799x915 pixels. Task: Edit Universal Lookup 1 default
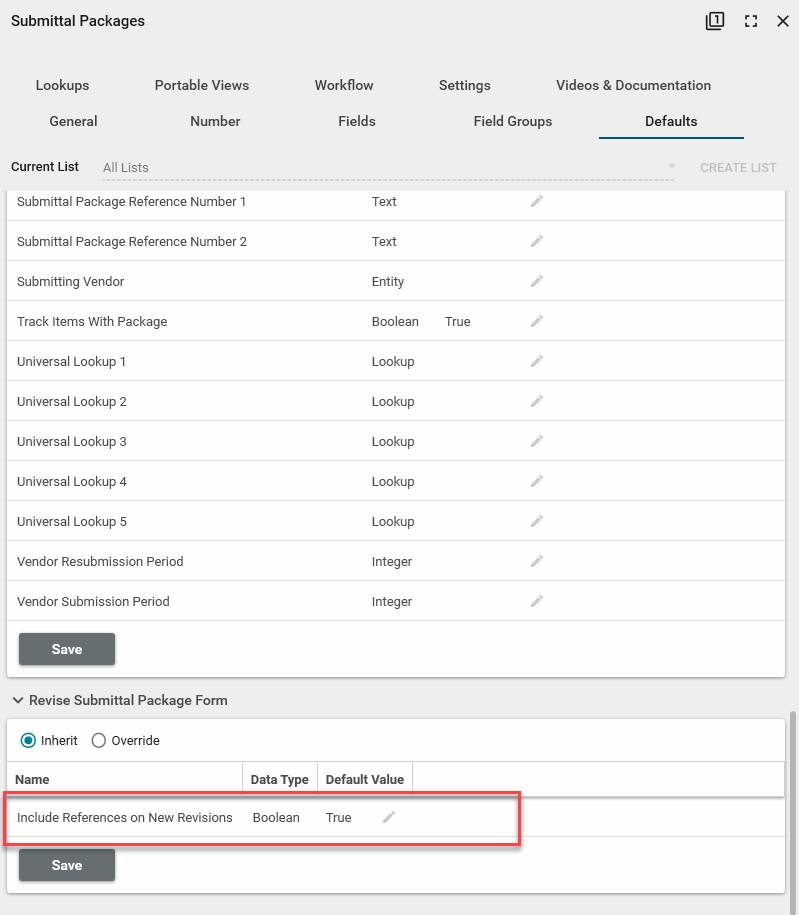pos(537,361)
